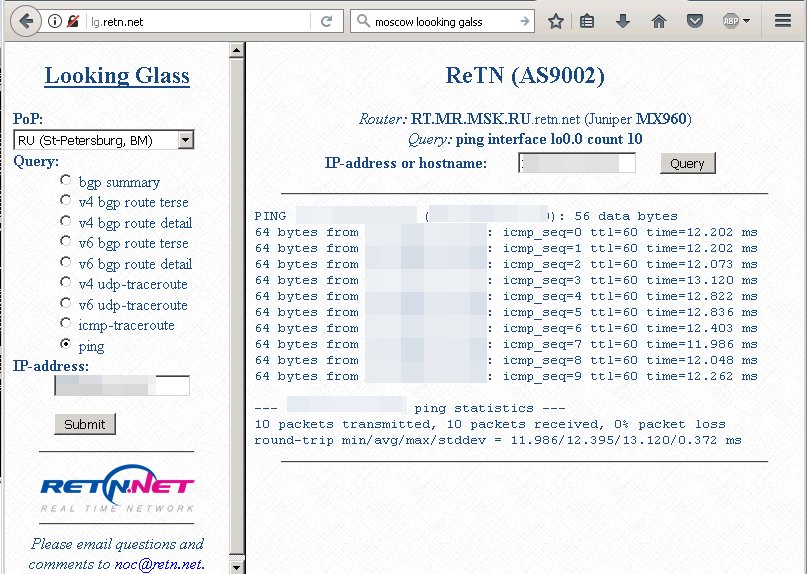Open the PoP dropdown showing St-Petersburg
Screen dimensions: 807x574
point(103,140)
